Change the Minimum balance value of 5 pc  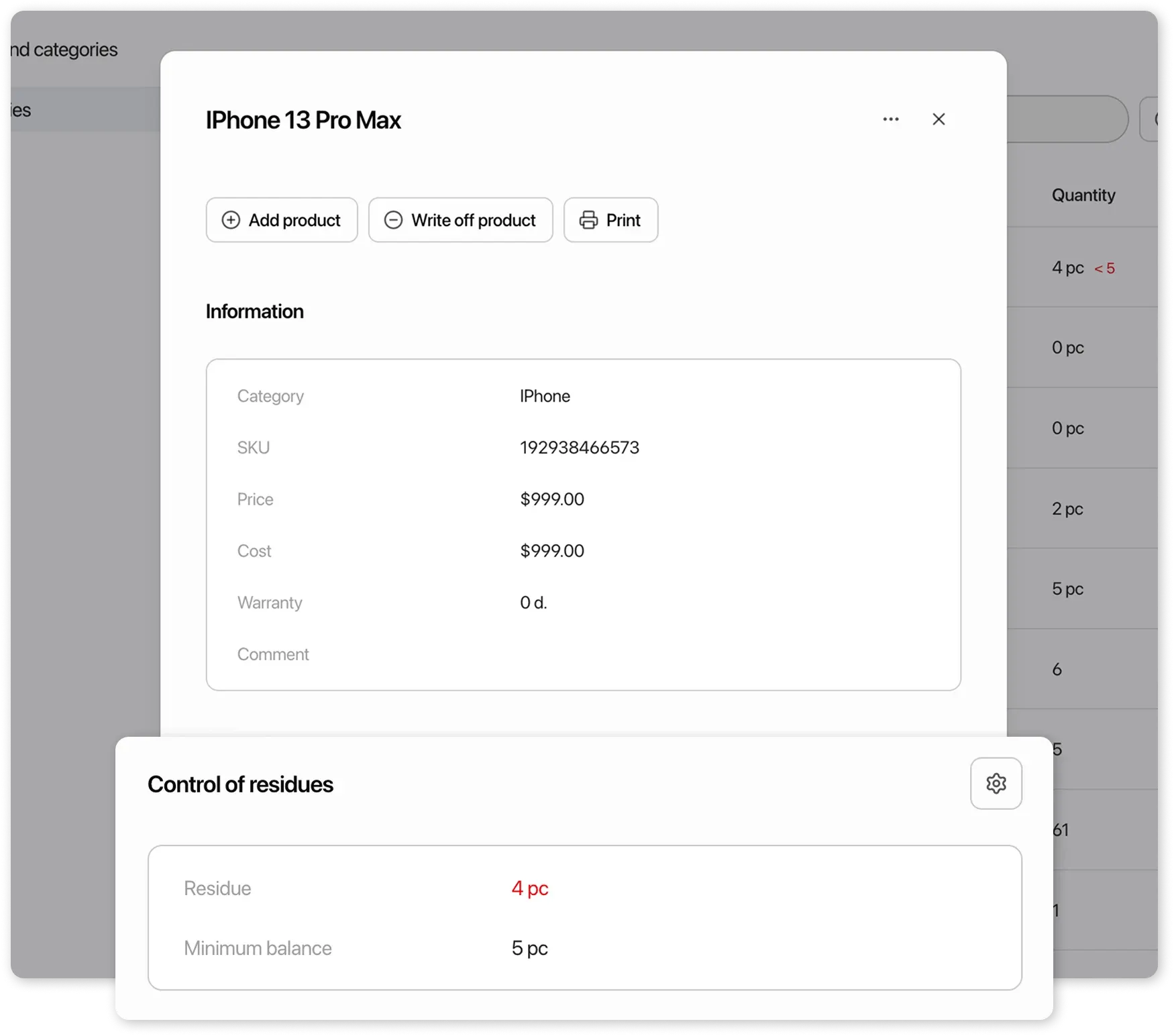click(529, 948)
